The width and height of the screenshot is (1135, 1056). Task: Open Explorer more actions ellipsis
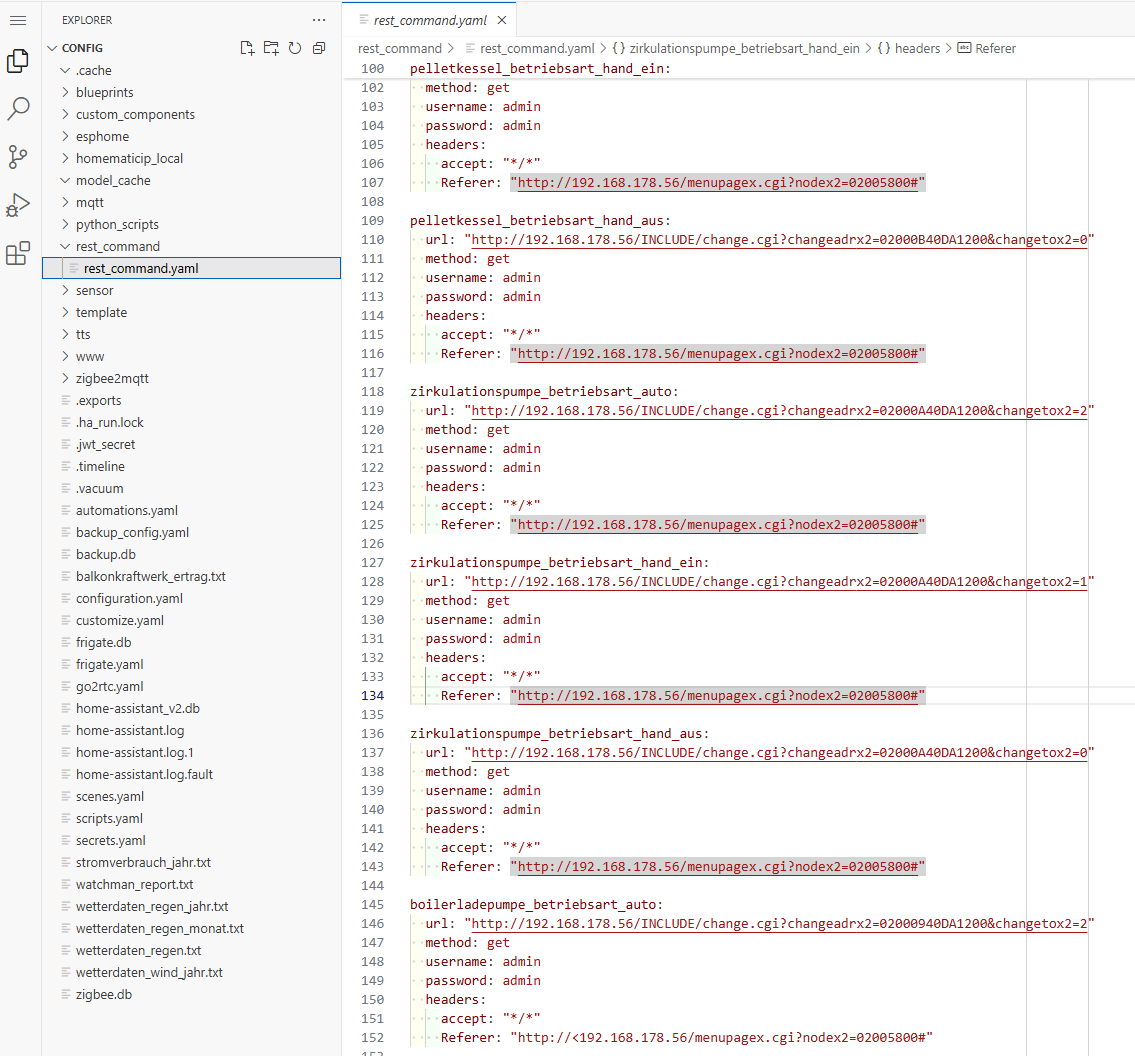click(318, 20)
